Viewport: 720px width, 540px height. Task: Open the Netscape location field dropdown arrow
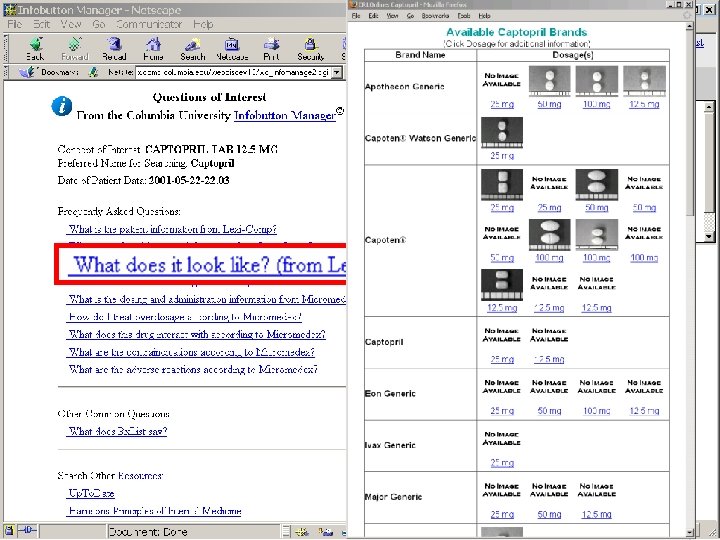337,73
